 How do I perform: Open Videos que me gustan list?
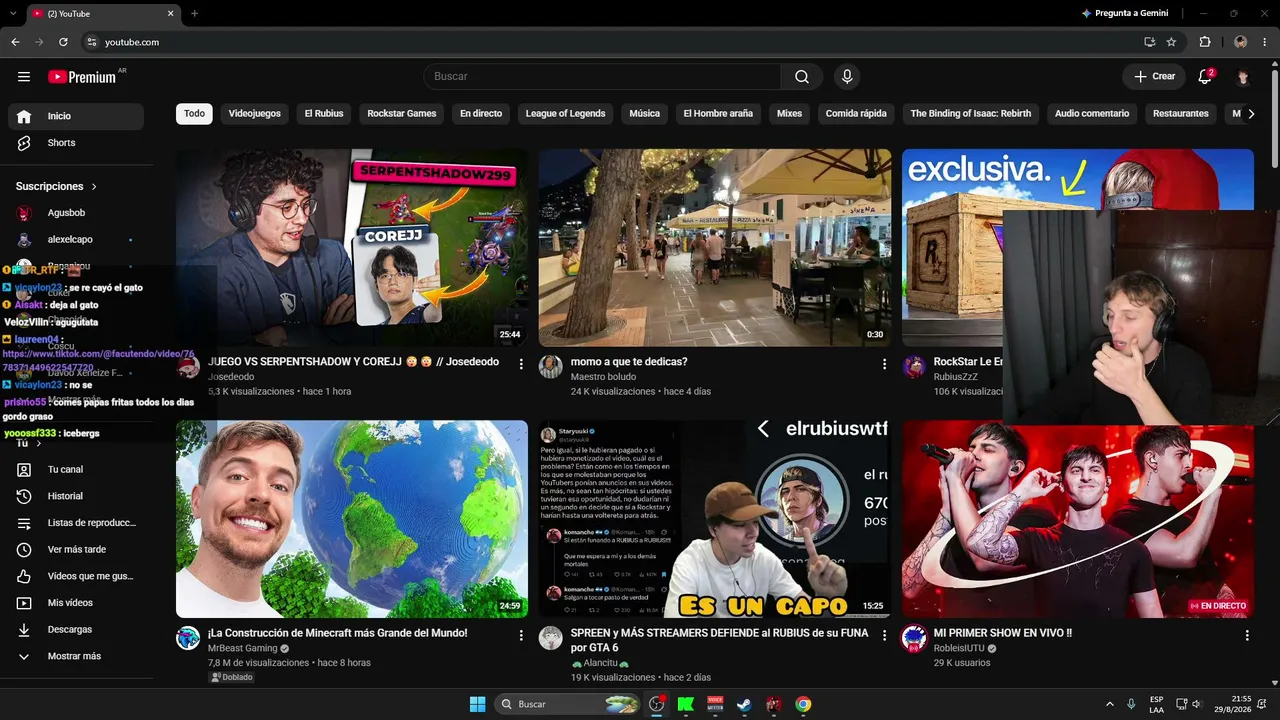[x=76, y=576]
